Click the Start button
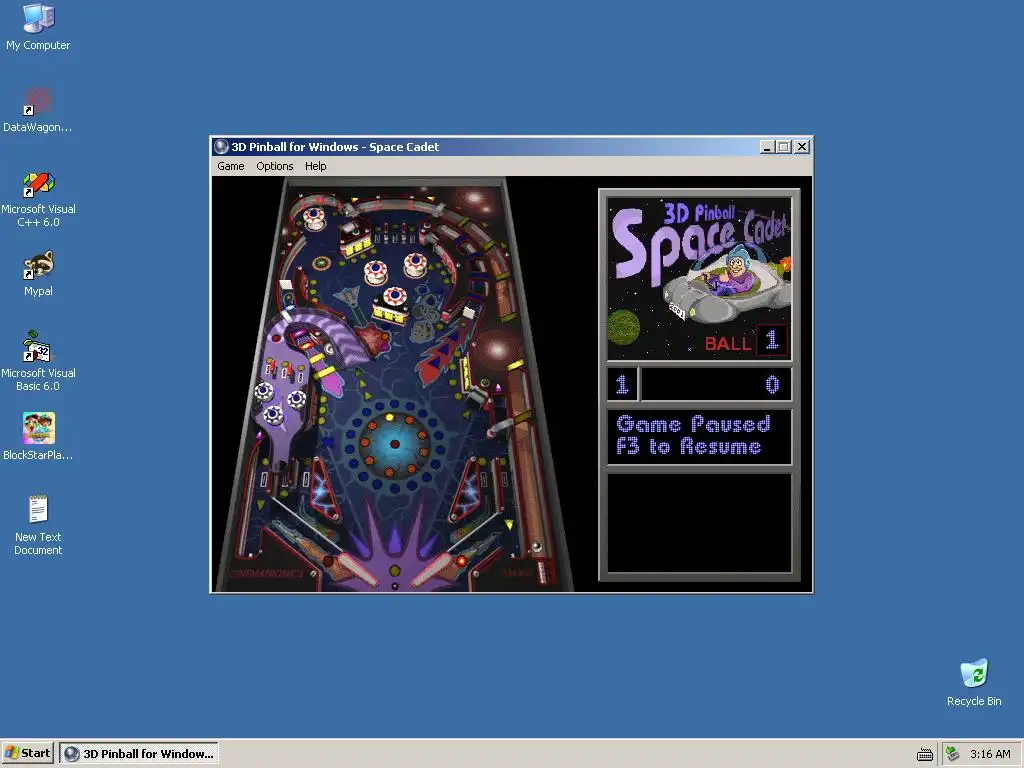This screenshot has width=1024, height=768. 27,753
